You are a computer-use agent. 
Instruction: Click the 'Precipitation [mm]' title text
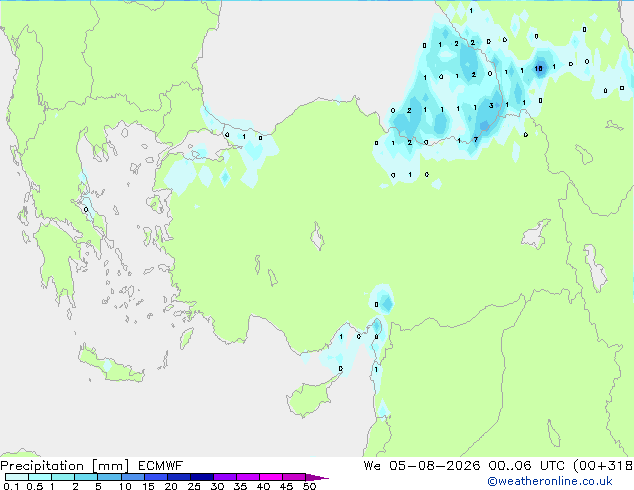click(65, 466)
